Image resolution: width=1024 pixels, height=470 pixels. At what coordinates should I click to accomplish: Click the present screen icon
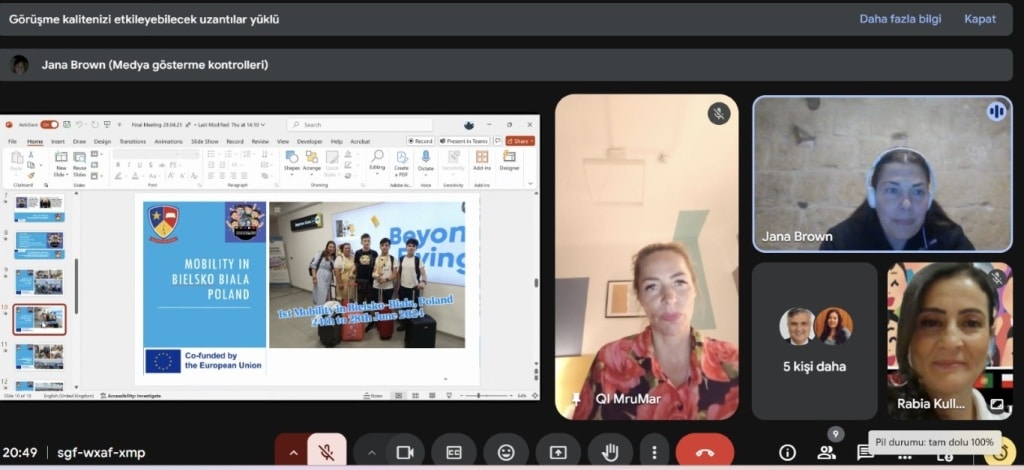(558, 452)
